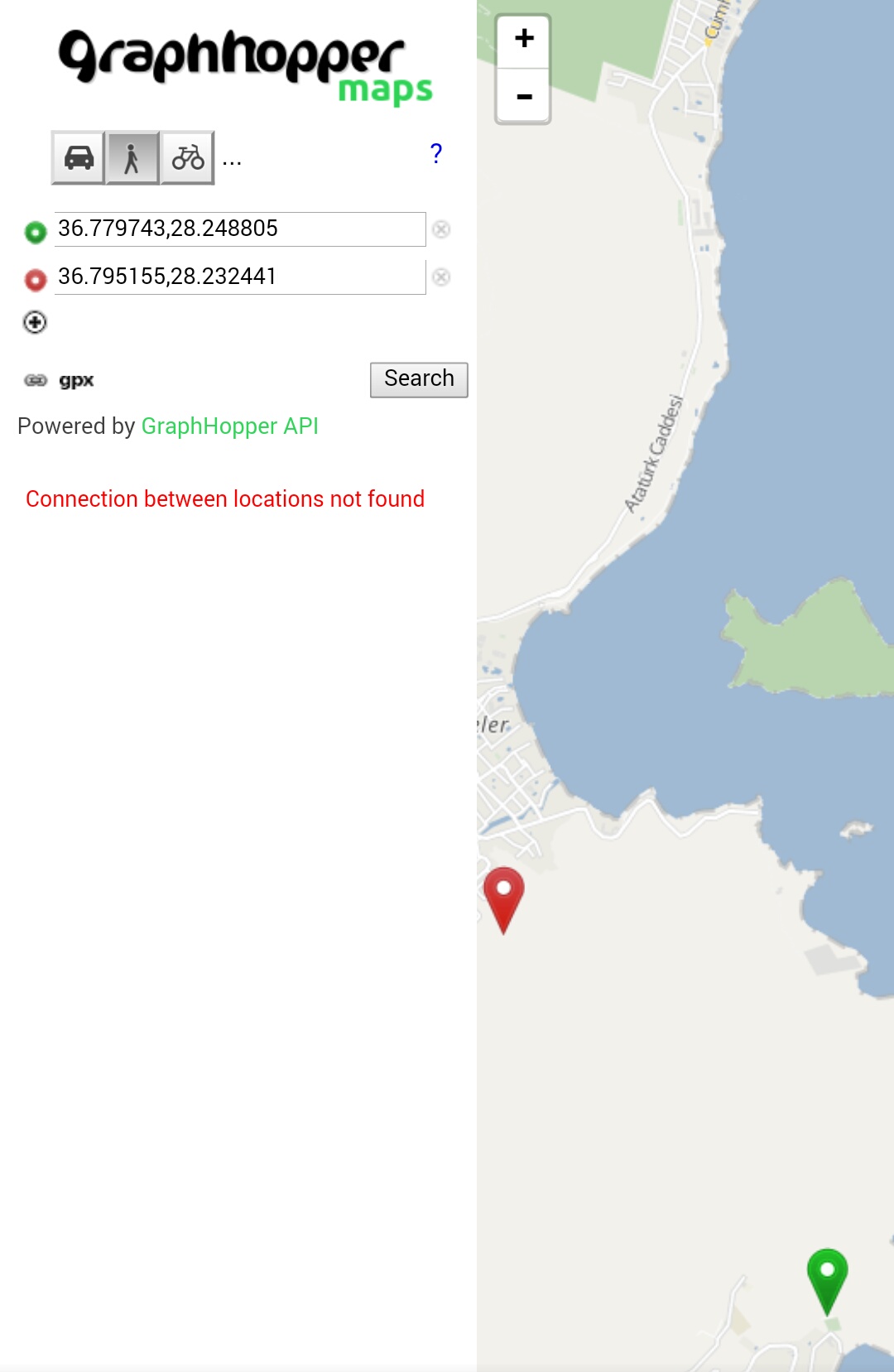Zoom out on the map
Viewport: 894px width, 1372px height.
523,96
